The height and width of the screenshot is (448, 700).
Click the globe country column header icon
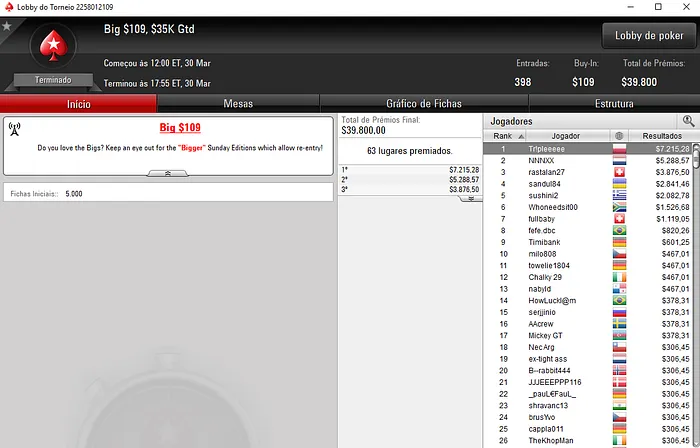click(x=619, y=136)
